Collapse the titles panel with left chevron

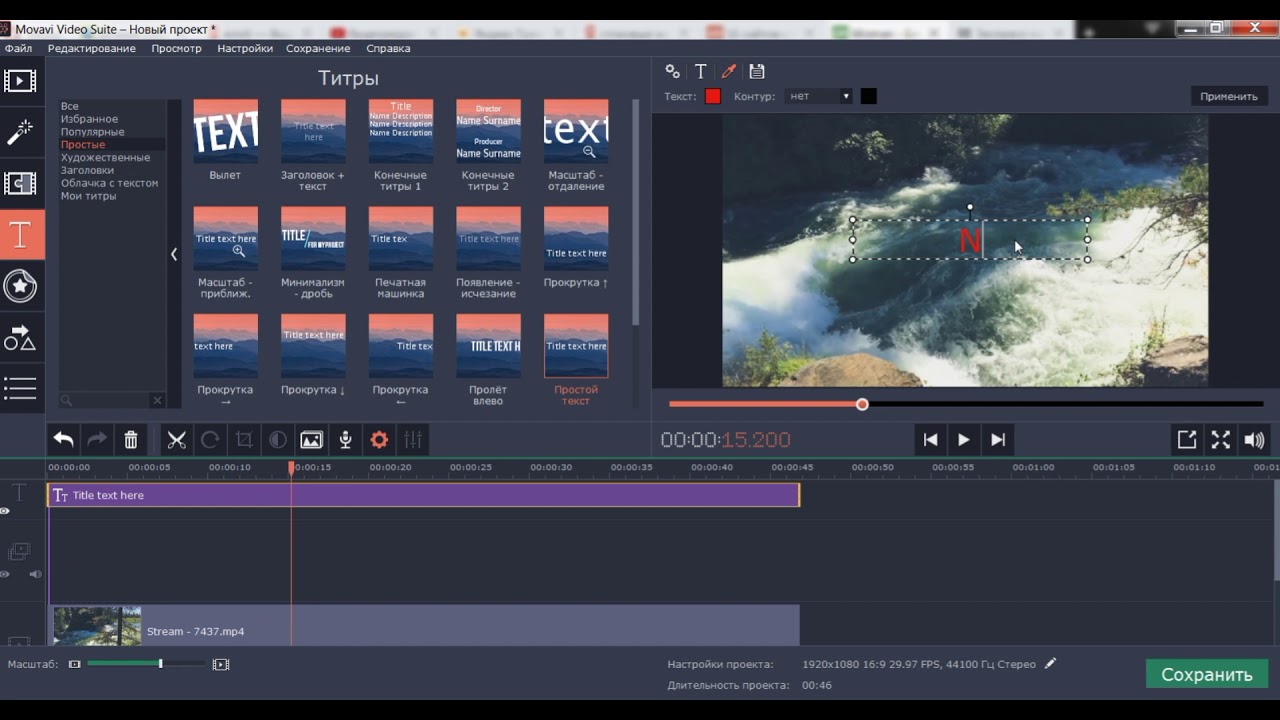coord(174,254)
